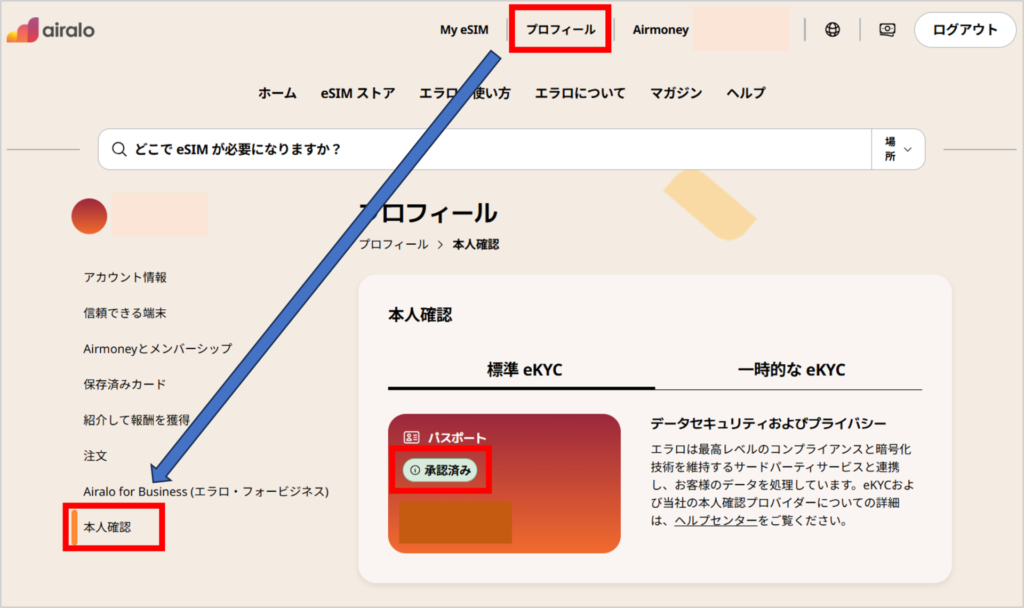Open My eSIM in the navigation bar

pyautogui.click(x=463, y=29)
